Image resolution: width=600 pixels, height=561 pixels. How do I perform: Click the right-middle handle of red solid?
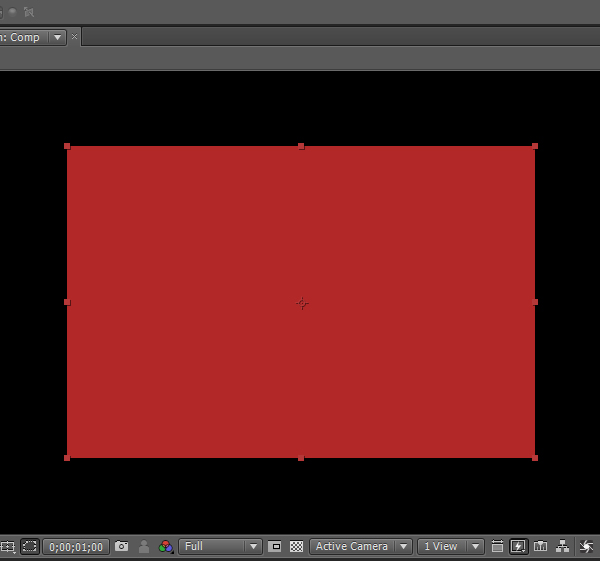(535, 302)
